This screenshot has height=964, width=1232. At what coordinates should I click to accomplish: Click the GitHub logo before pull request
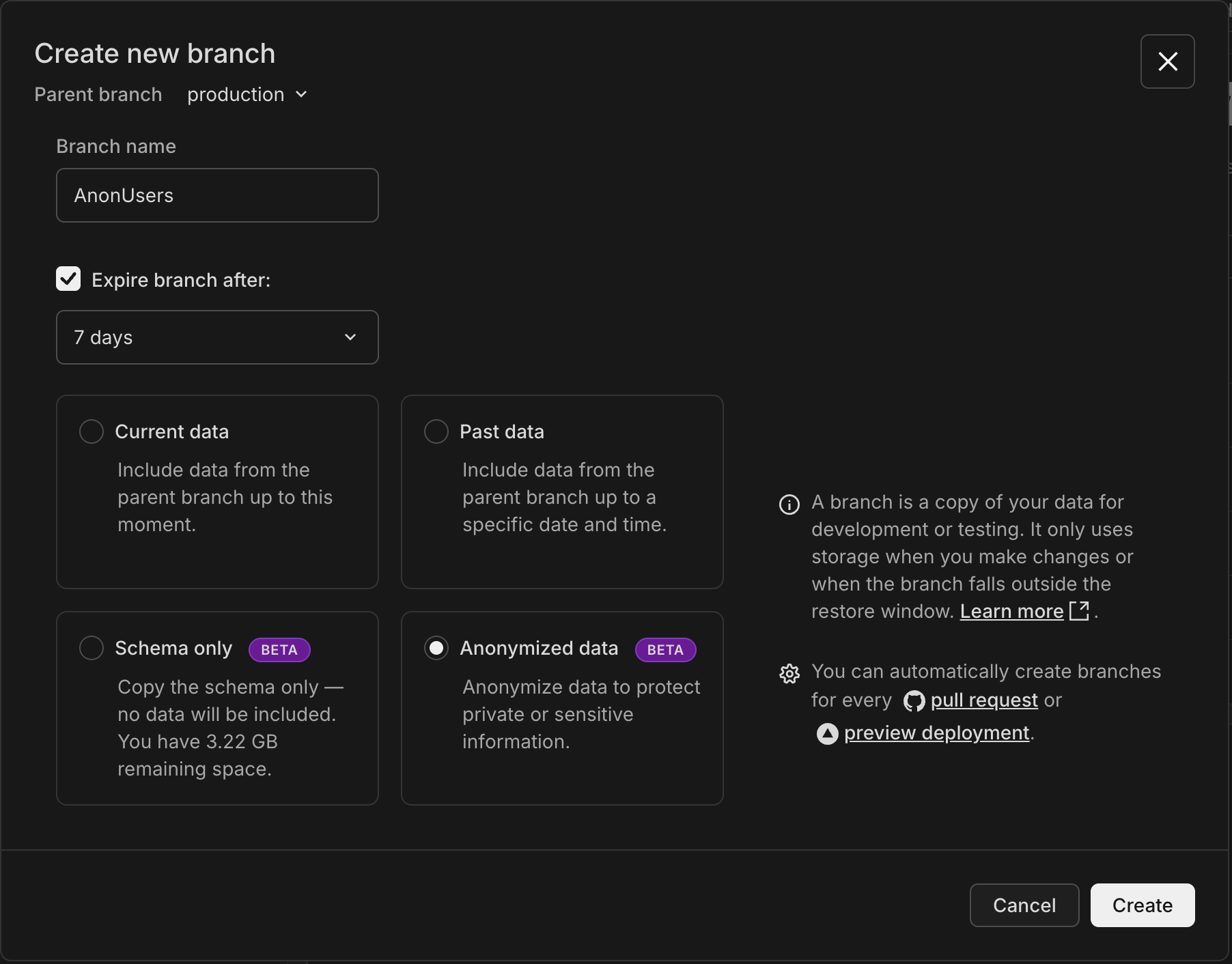[x=913, y=700]
